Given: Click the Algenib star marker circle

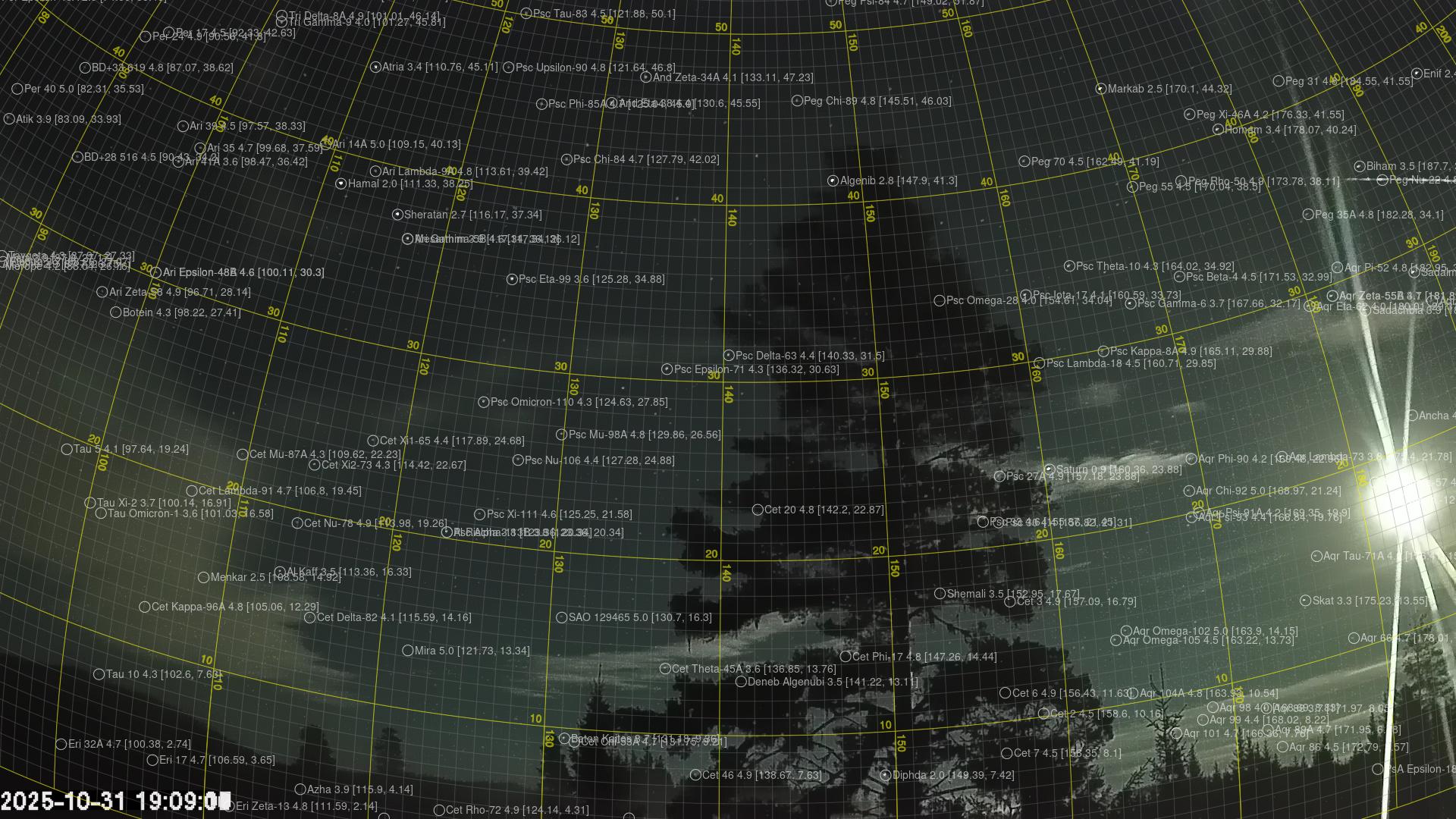Looking at the screenshot, I should click(x=833, y=180).
